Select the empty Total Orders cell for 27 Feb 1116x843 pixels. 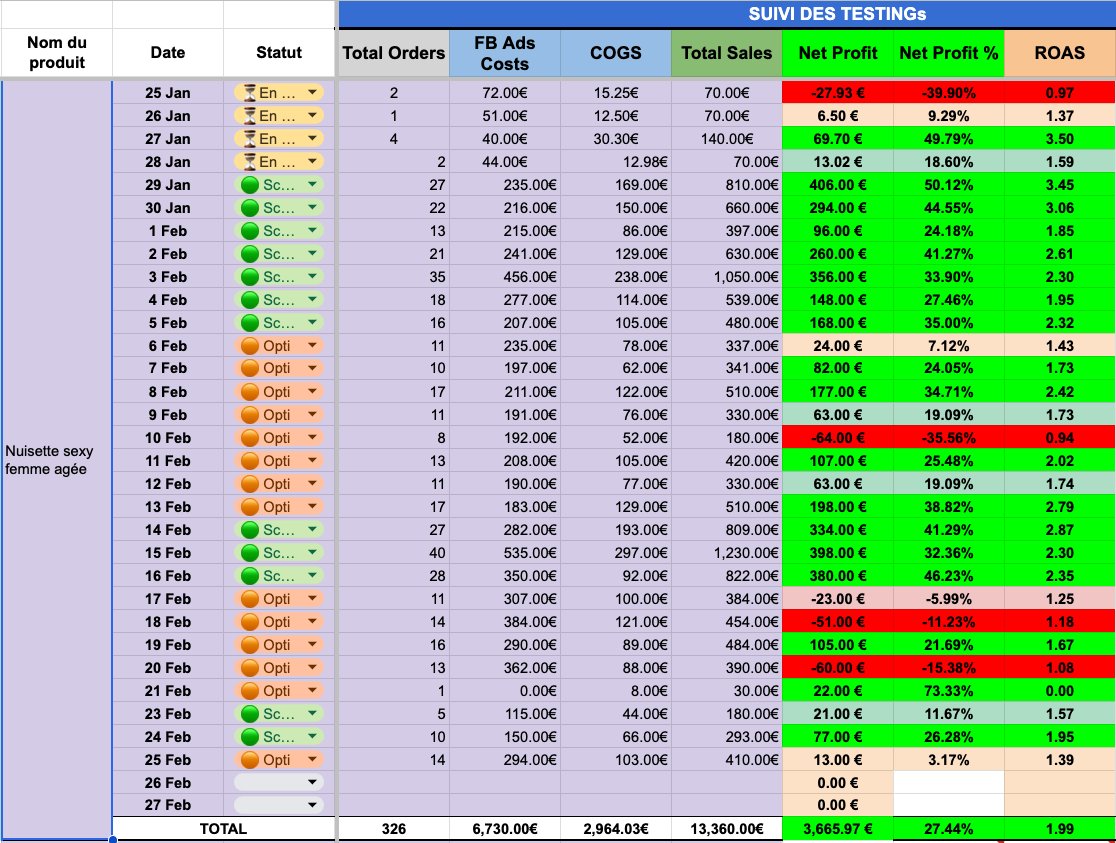pos(394,805)
